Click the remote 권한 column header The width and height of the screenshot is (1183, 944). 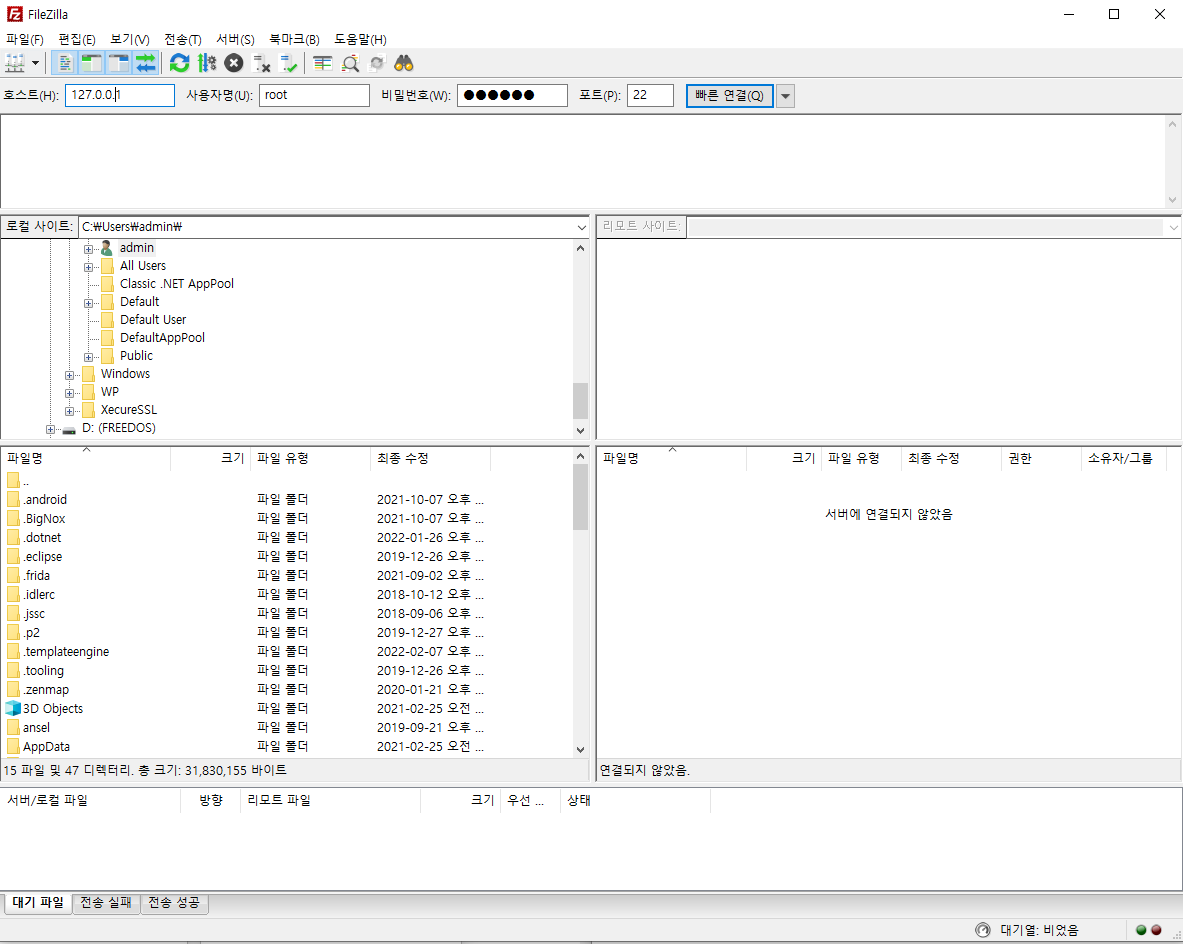1040,458
